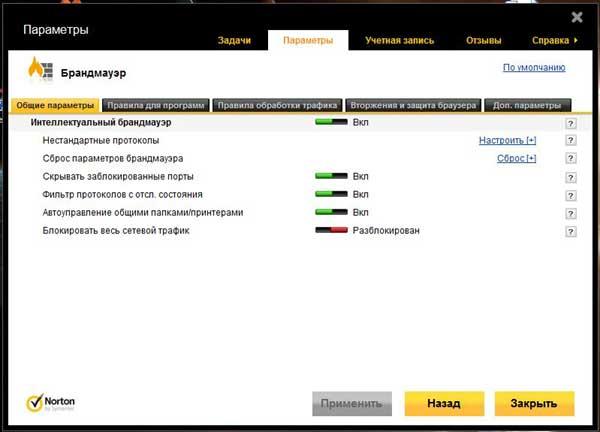600x432 pixels.
Task: Open help for Автоуправление общими папками/принтерами
Action: [571, 214]
